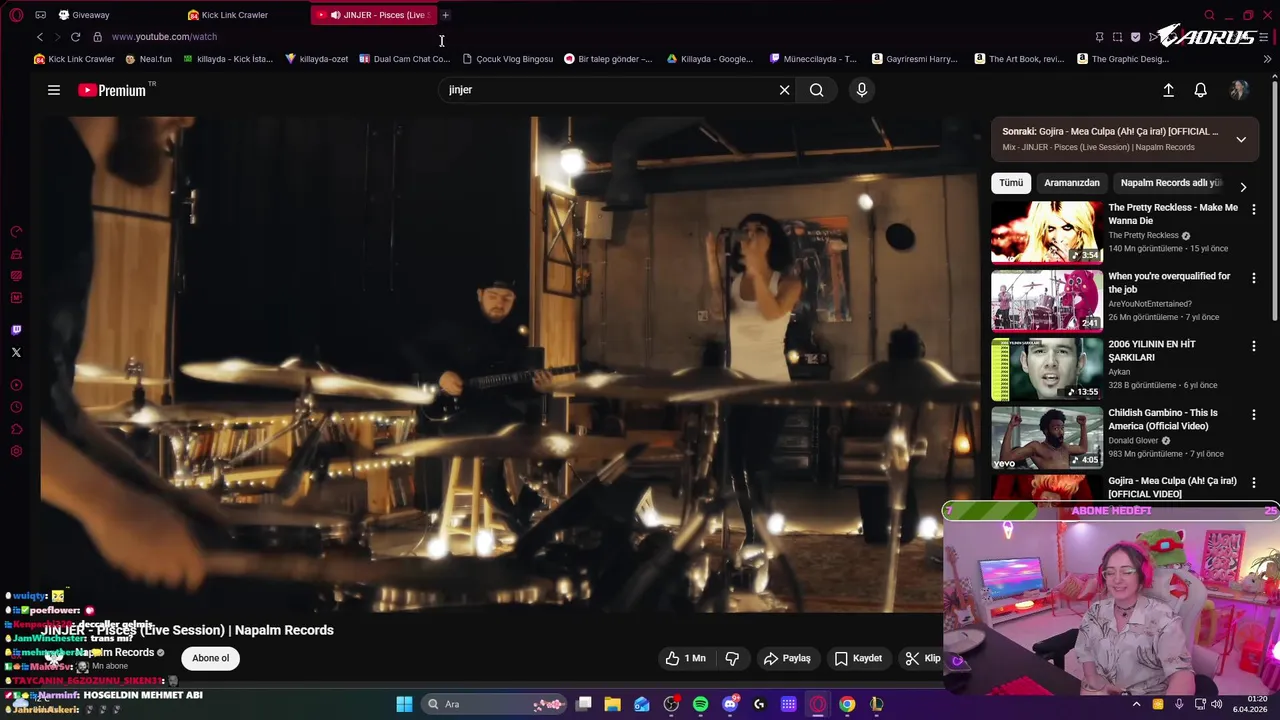Open the YouTube account avatar menu
1280x720 pixels.
(1239, 90)
